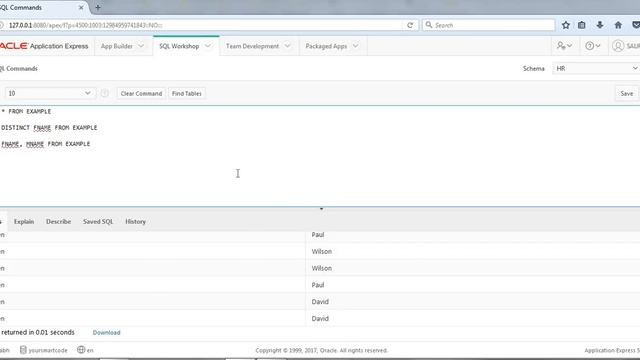Go to browser home page icon
Image resolution: width=640 pixels, height=360 pixels.
pyautogui.click(x=618, y=25)
